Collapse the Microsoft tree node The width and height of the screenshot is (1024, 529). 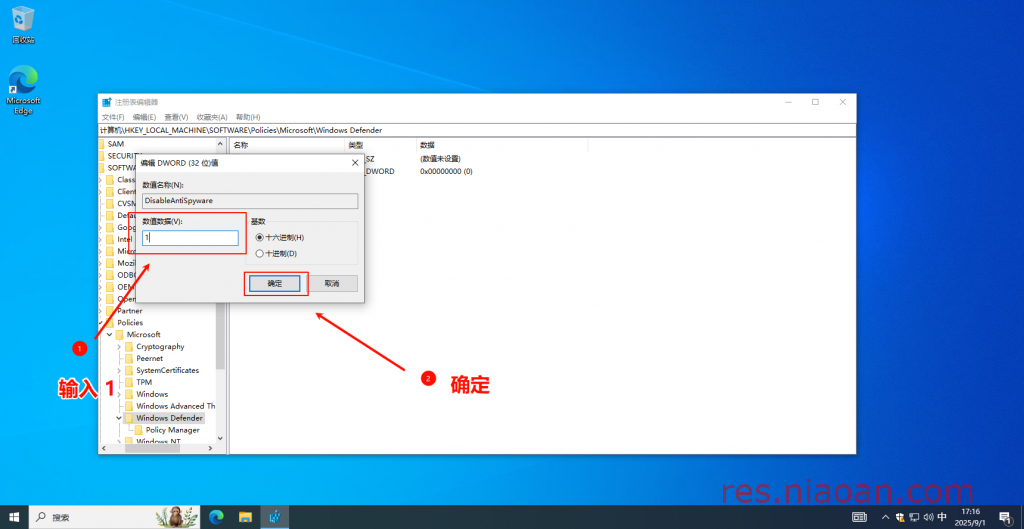point(110,334)
